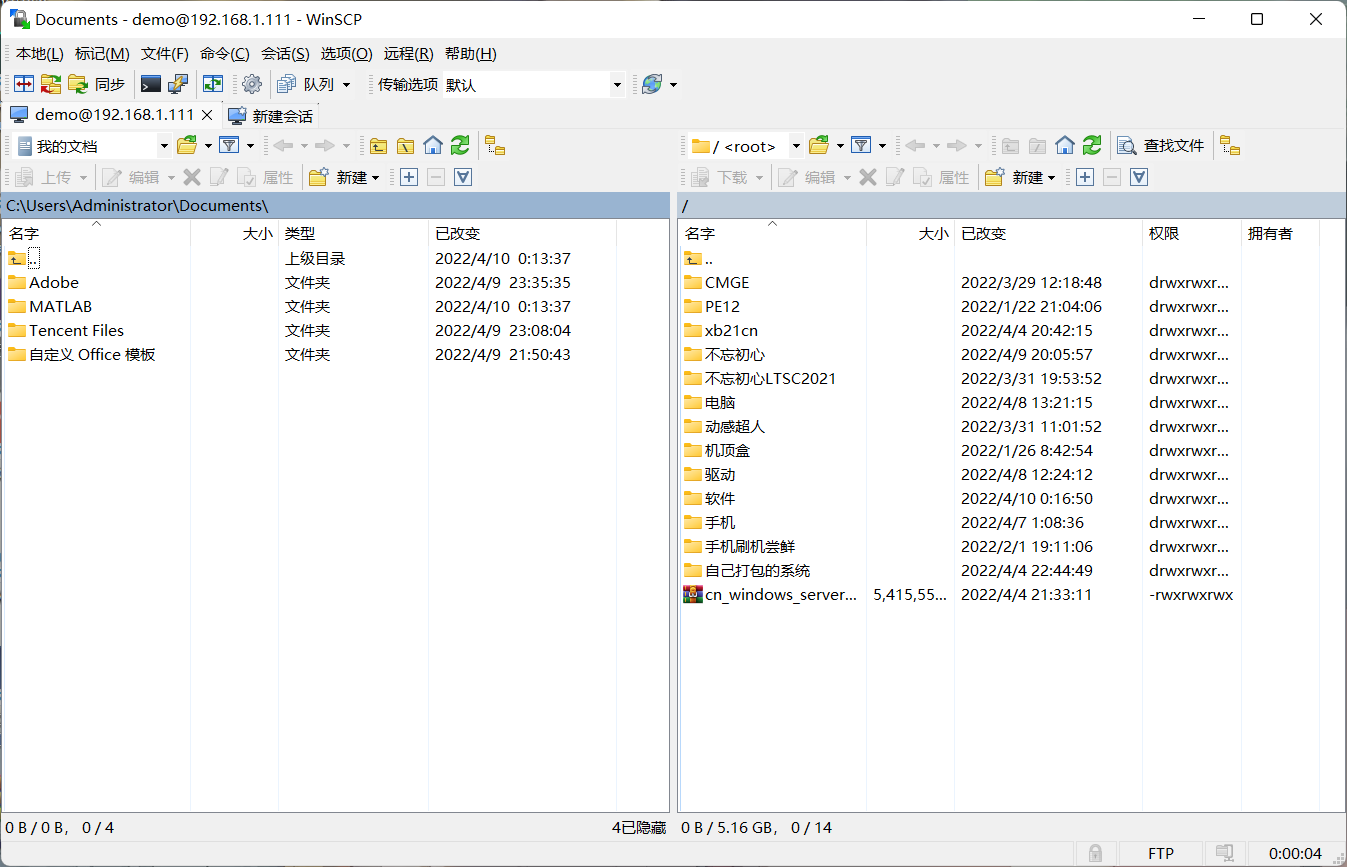This screenshot has height=867, width=1347.
Task: Open the 命令(C) menu
Action: coord(224,54)
